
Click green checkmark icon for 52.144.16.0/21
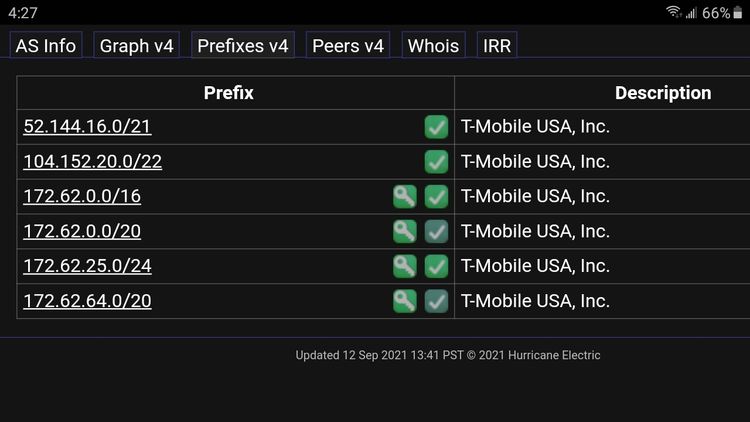[x=436, y=127]
